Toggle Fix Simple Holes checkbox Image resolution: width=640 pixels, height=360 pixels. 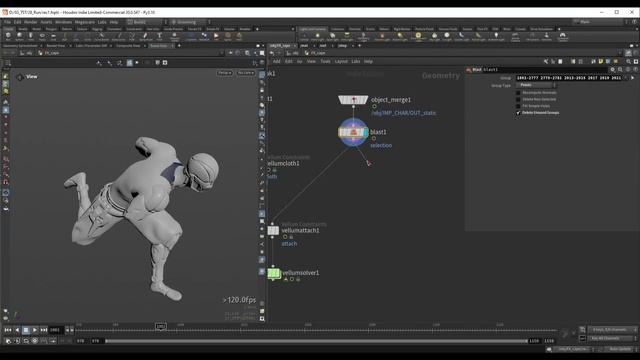click(x=518, y=106)
